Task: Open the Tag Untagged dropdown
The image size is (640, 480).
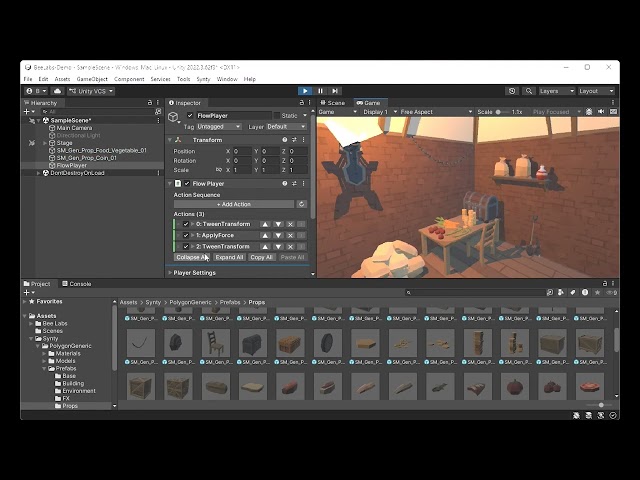Action: (x=219, y=127)
